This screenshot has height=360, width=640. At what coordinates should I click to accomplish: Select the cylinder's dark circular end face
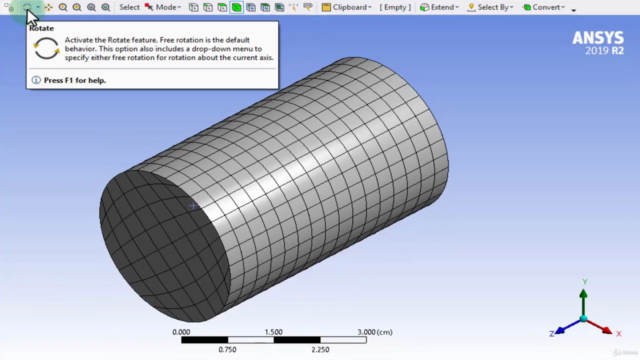164,246
